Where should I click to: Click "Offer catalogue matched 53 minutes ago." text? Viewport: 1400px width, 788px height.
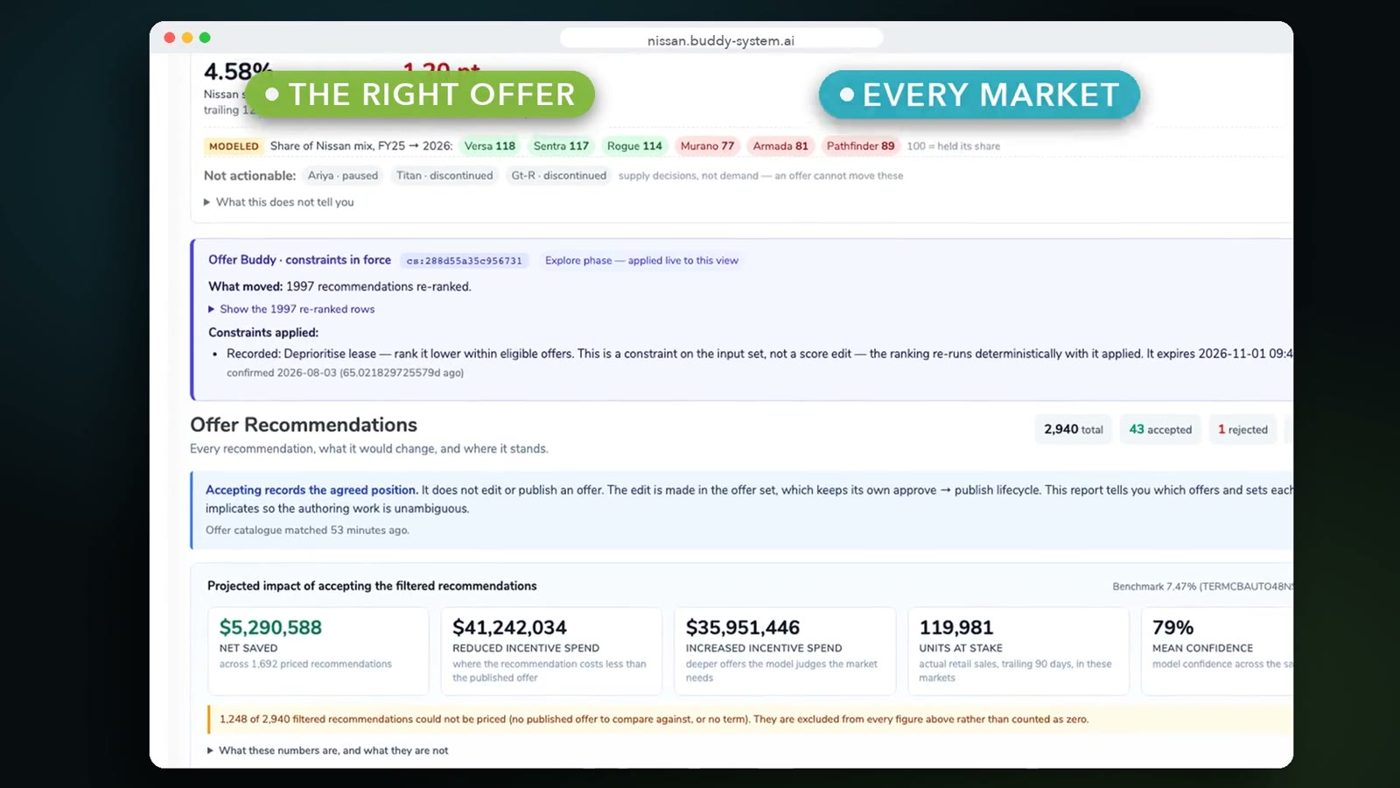[307, 530]
